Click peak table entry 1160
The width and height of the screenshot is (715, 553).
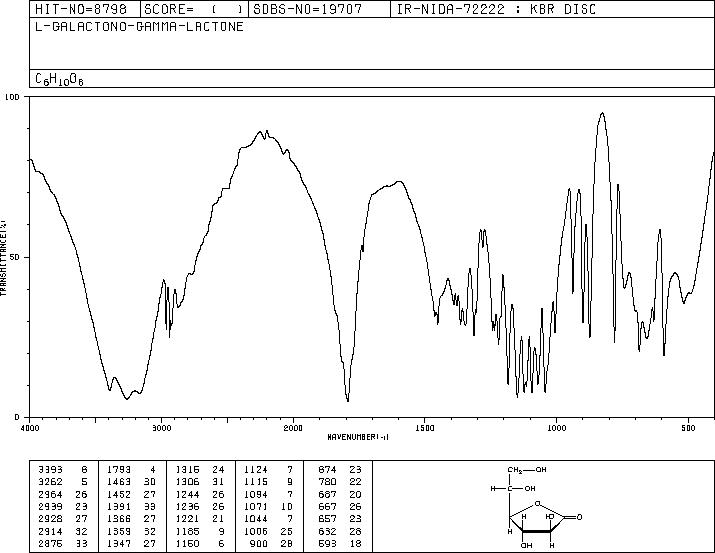(x=187, y=544)
